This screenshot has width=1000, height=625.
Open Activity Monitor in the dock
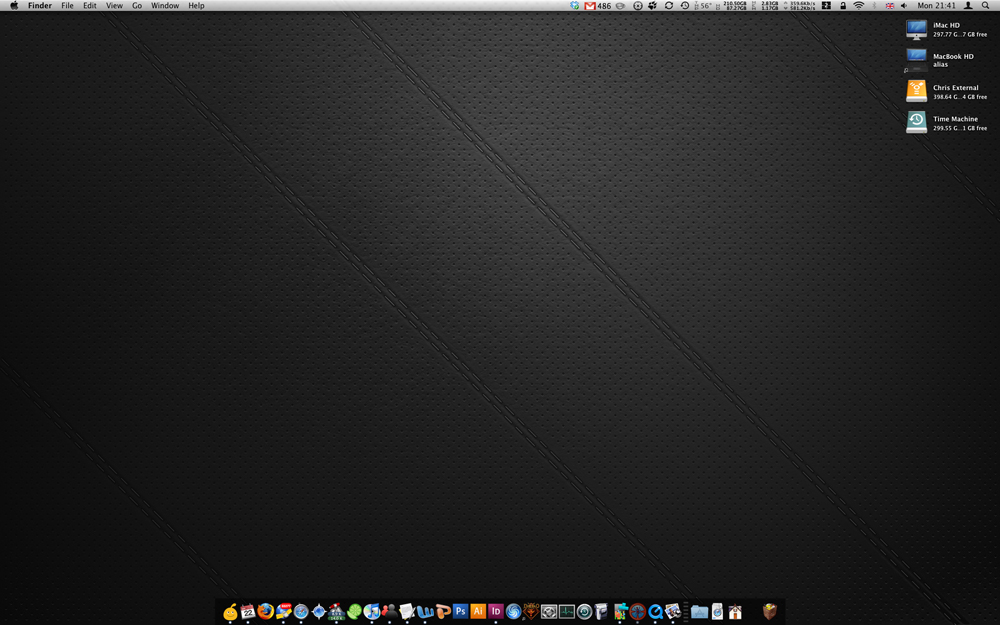(x=566, y=612)
